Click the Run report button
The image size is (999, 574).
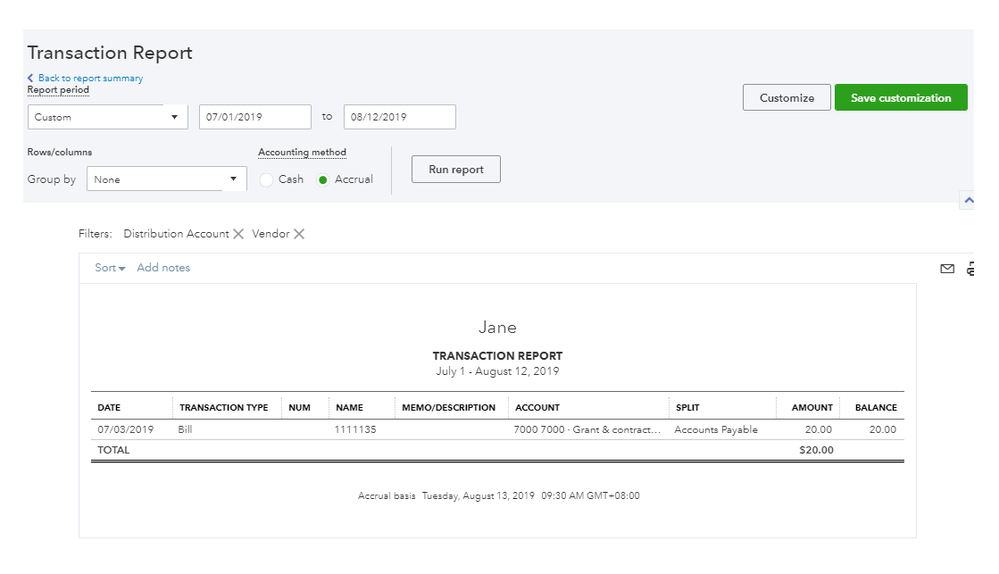coord(455,170)
